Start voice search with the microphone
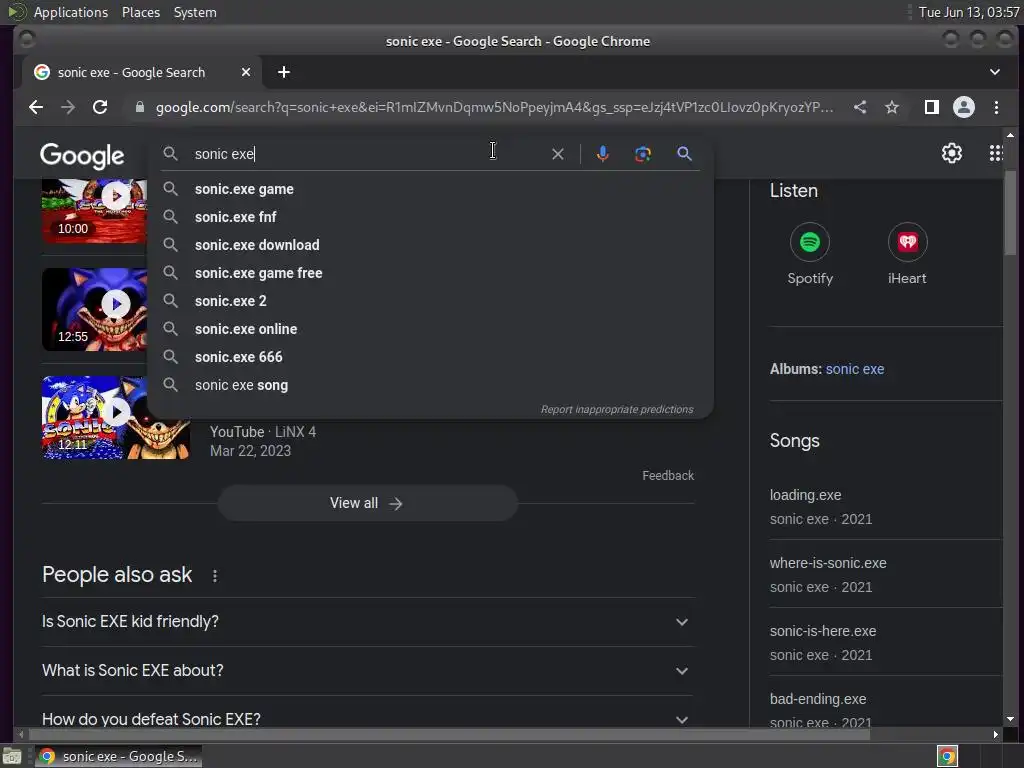The image size is (1024, 768). tap(603, 153)
